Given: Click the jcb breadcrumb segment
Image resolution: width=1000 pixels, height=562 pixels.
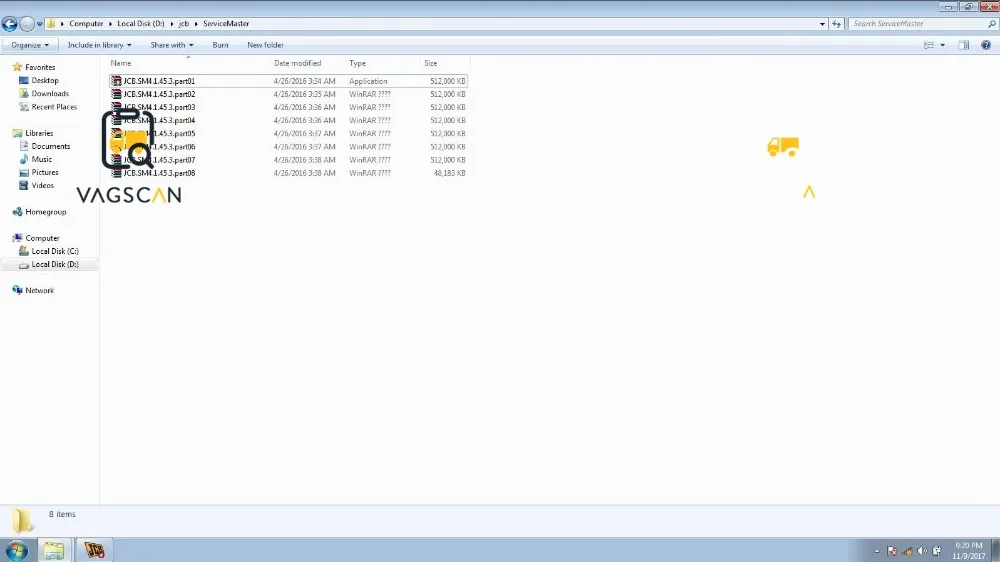Looking at the screenshot, I should [x=184, y=24].
